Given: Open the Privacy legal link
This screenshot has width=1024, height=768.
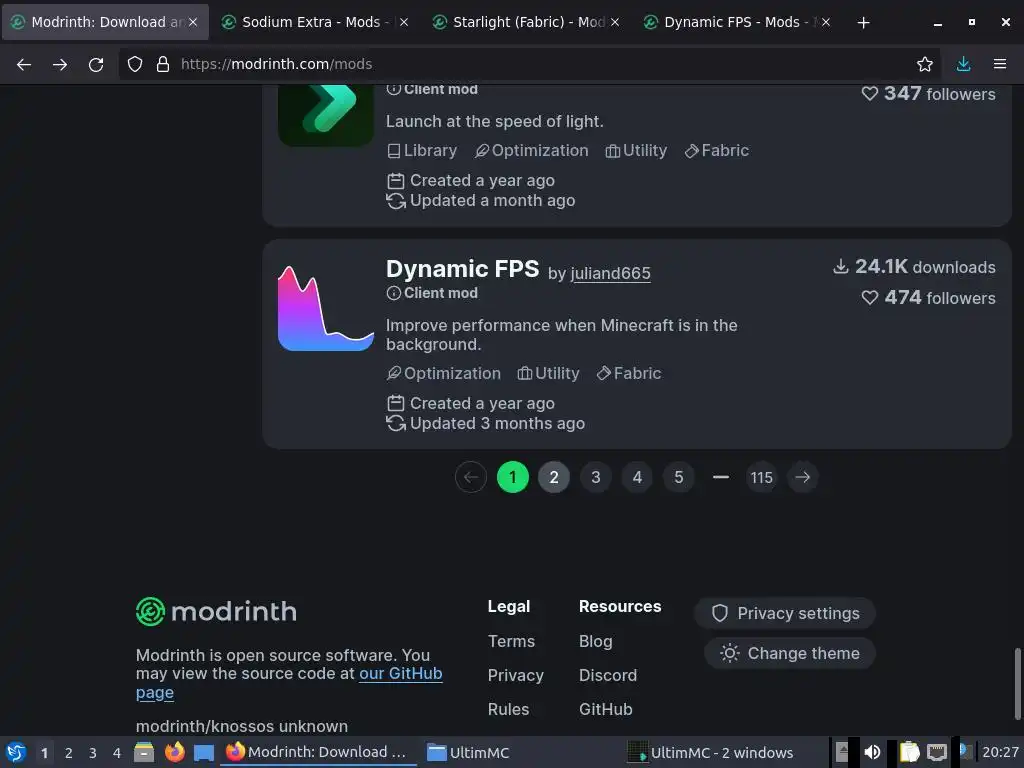Looking at the screenshot, I should tap(515, 675).
